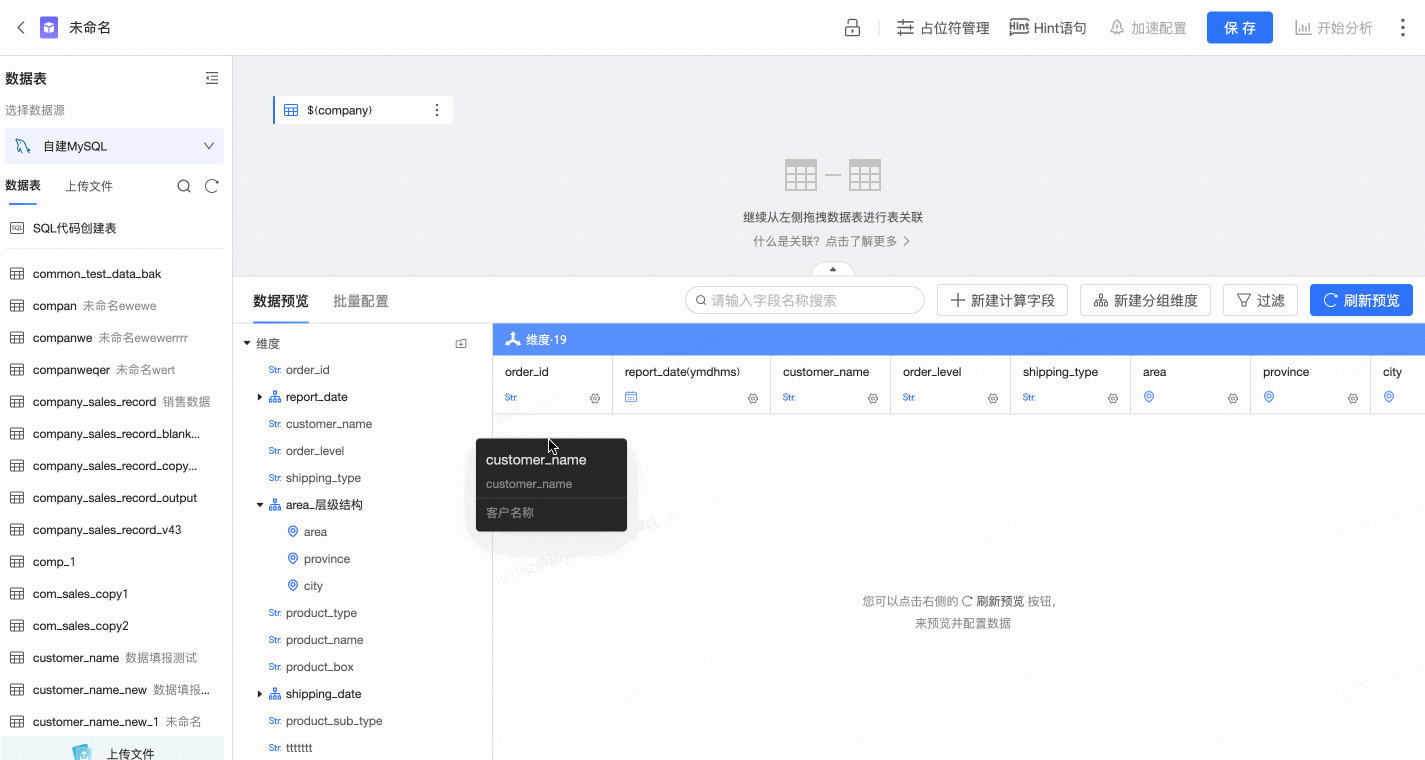
Task: Open settings gear for customer_name column
Action: tap(873, 398)
